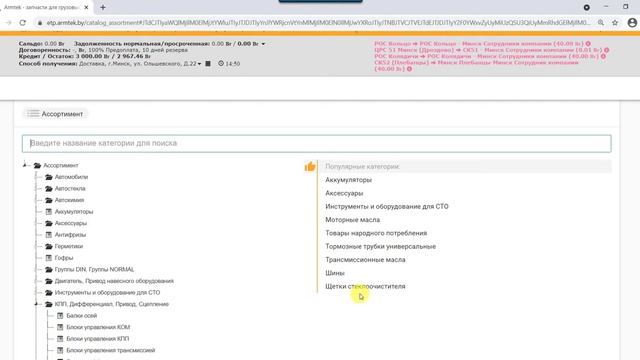Click the Ассортимент header button

[55, 114]
